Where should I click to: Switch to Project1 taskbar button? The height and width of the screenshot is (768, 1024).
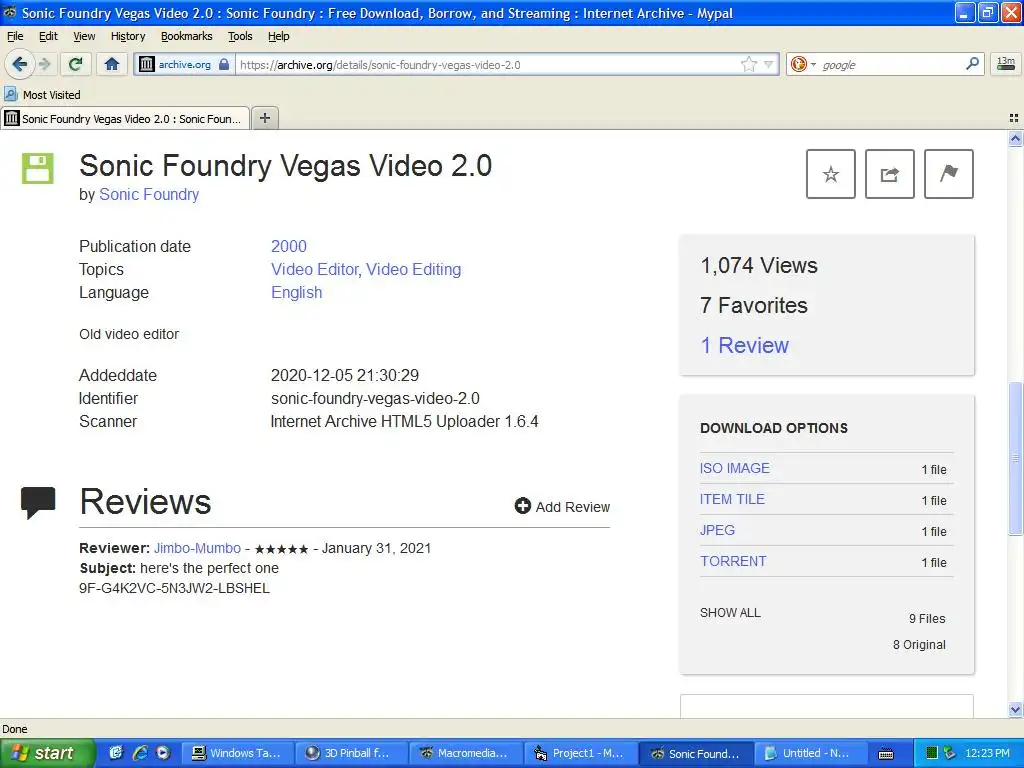pyautogui.click(x=581, y=753)
